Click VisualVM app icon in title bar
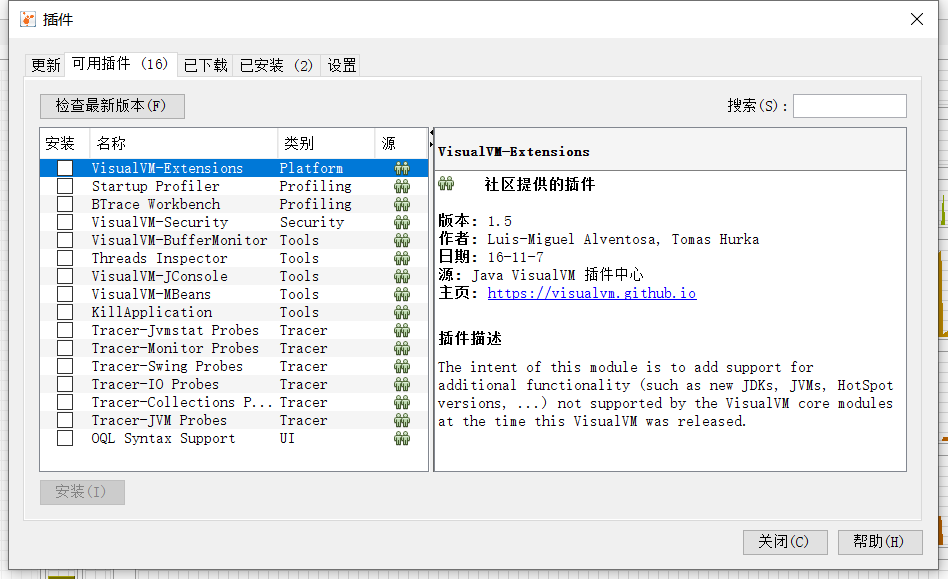Screen dimensions: 948x579 pos(28,19)
